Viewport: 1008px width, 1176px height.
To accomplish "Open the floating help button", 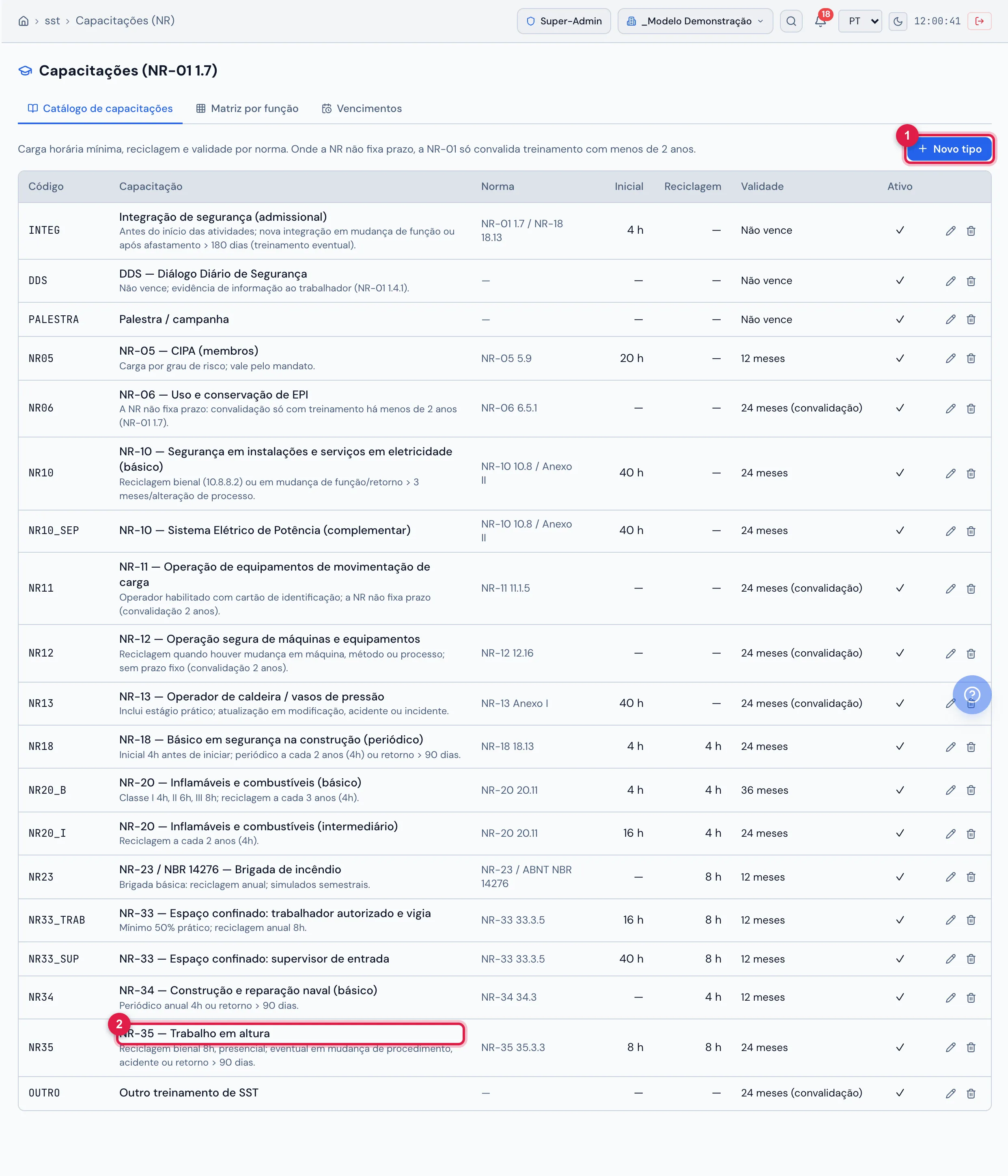I will click(x=971, y=694).
